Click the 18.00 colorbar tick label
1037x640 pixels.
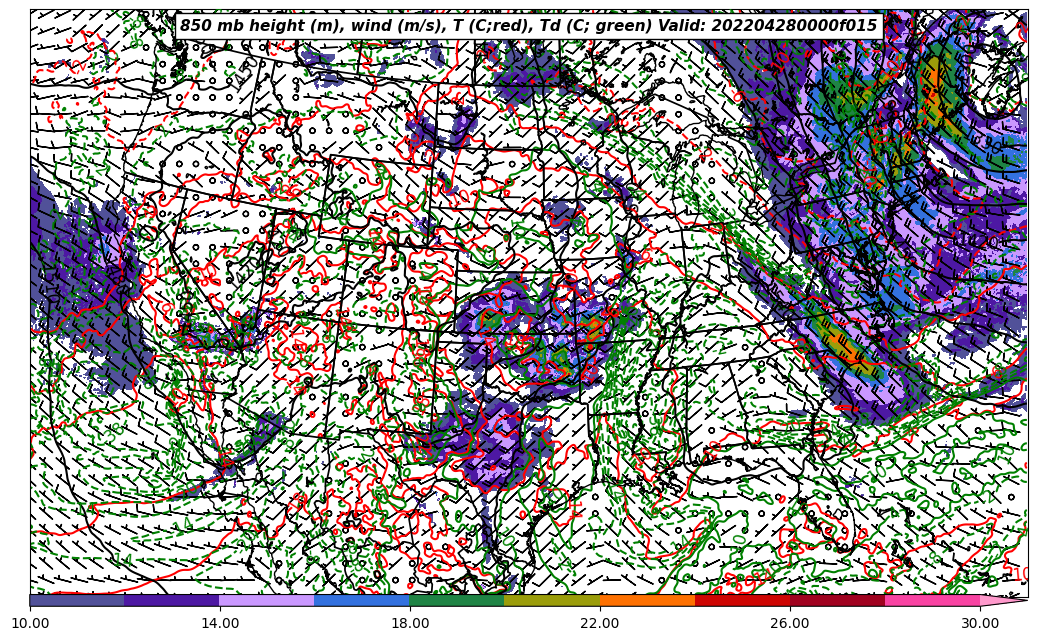[410, 623]
